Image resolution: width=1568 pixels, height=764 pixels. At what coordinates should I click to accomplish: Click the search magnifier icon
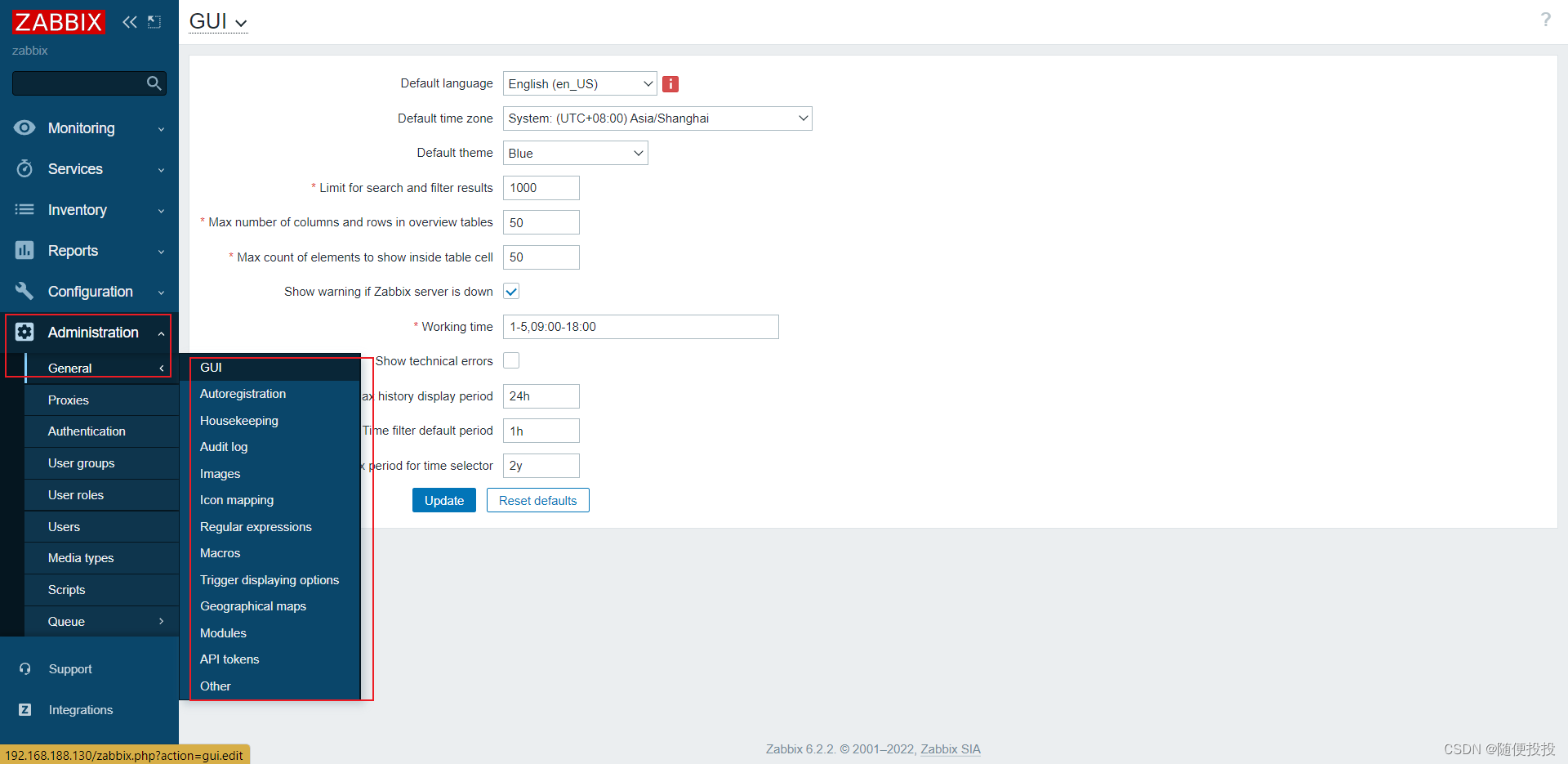coord(154,83)
